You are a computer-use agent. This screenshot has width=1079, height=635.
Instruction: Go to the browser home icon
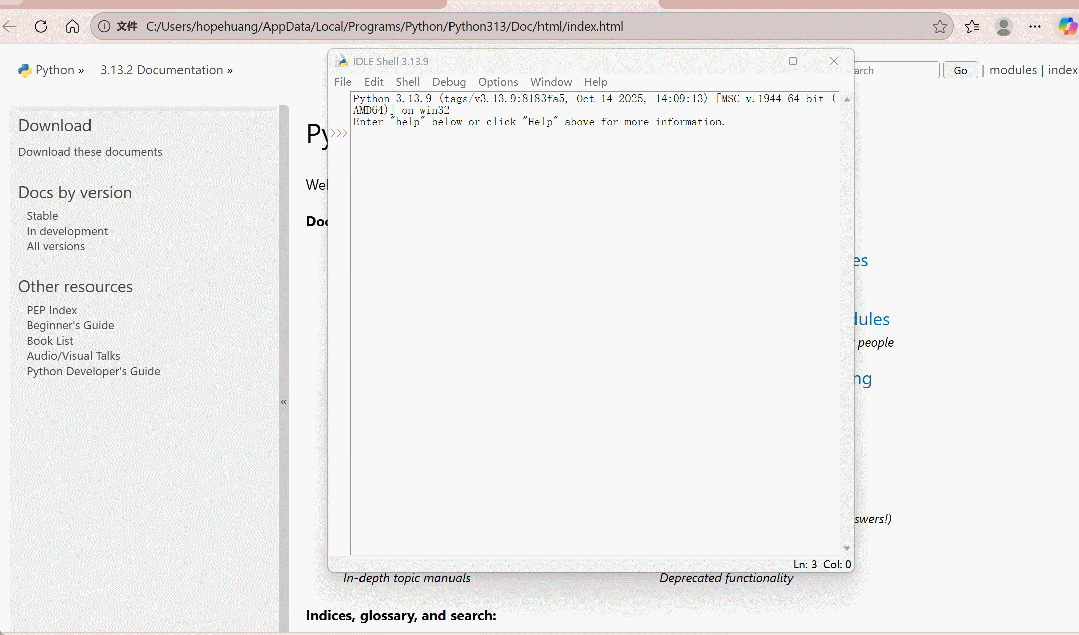[x=72, y=27]
